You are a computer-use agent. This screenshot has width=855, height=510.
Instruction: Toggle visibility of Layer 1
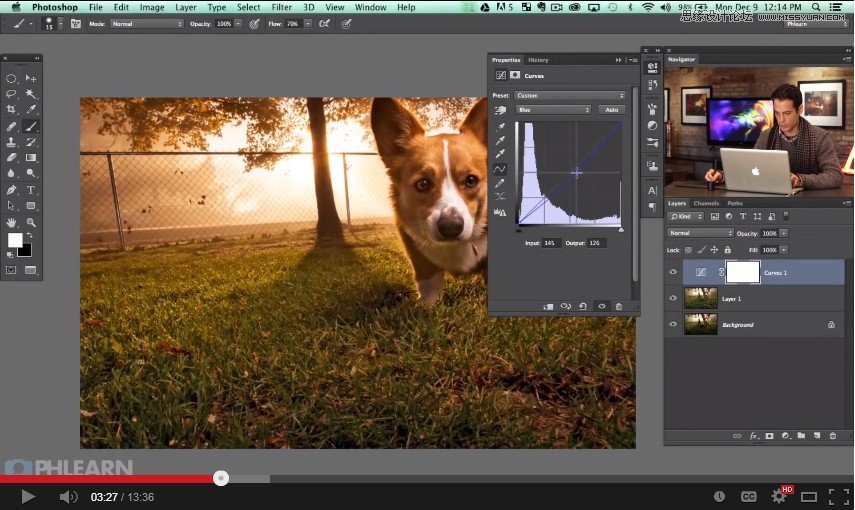click(x=673, y=298)
